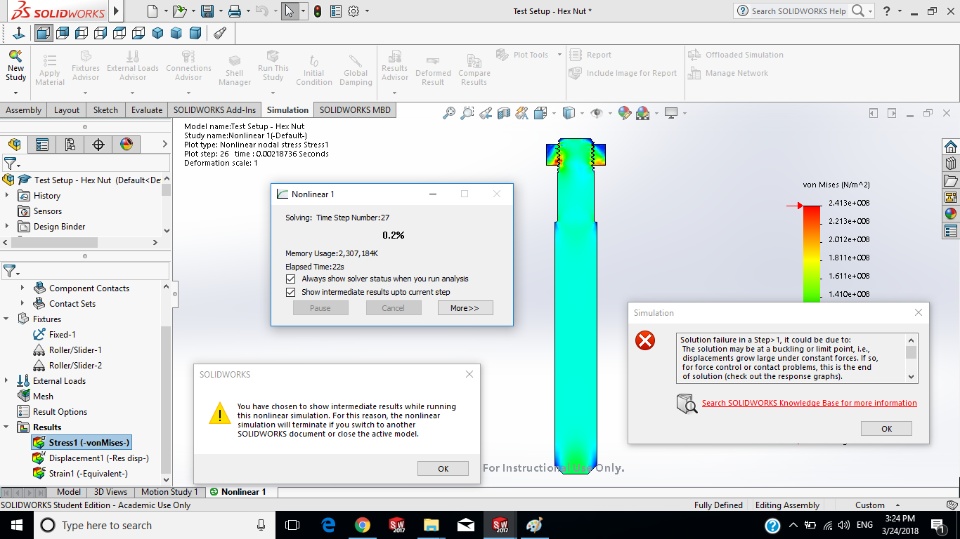Open SOLIDWORKS Help question mark icon
This screenshot has height=539, width=960.
point(886,11)
